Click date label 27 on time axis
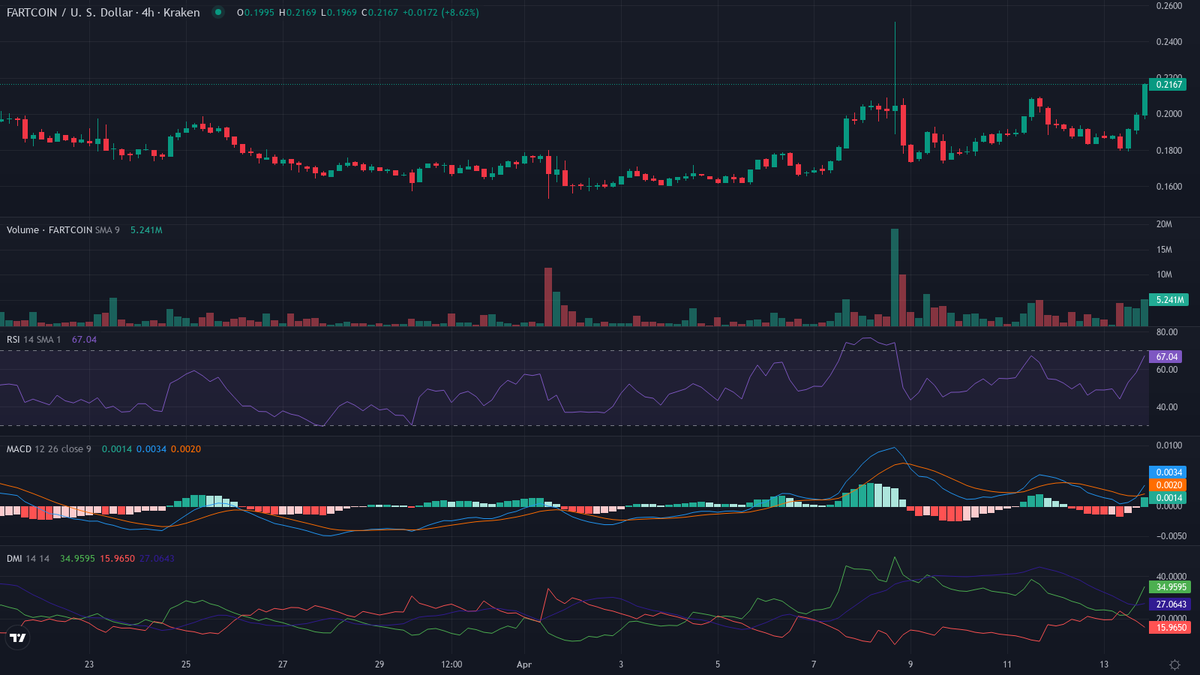 pos(283,664)
